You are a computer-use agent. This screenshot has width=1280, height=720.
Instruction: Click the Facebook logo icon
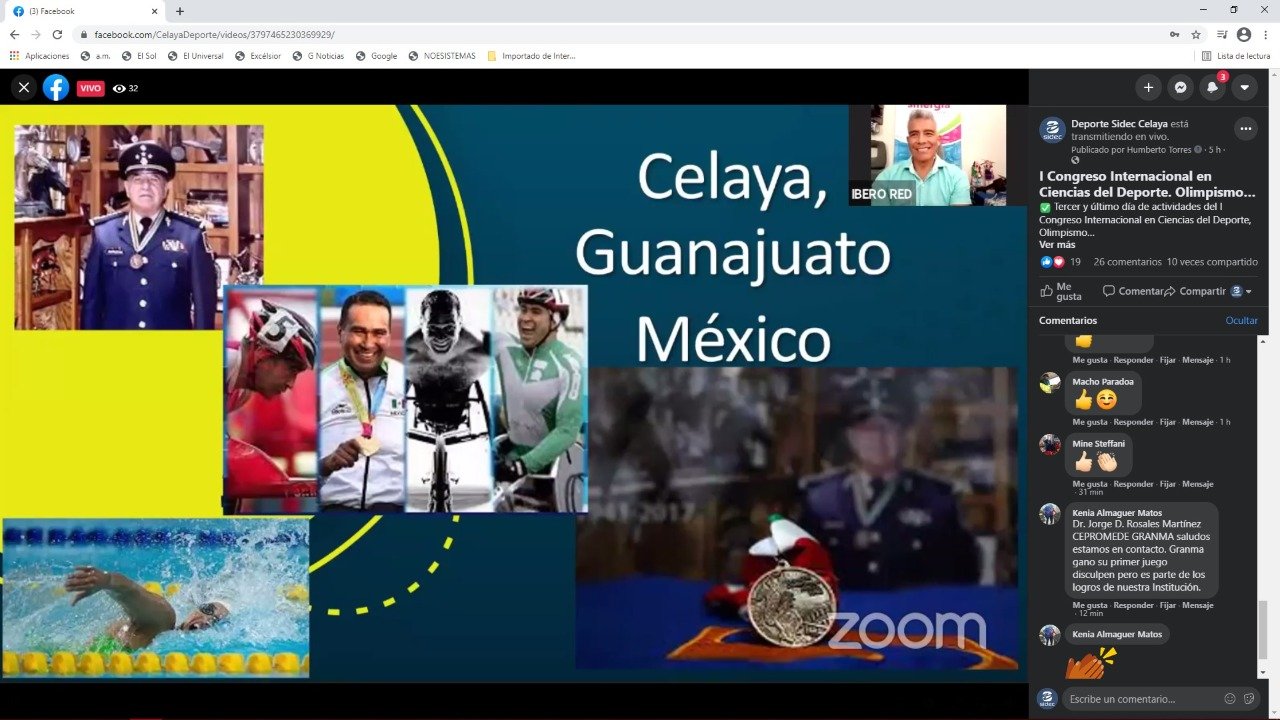[x=56, y=88]
